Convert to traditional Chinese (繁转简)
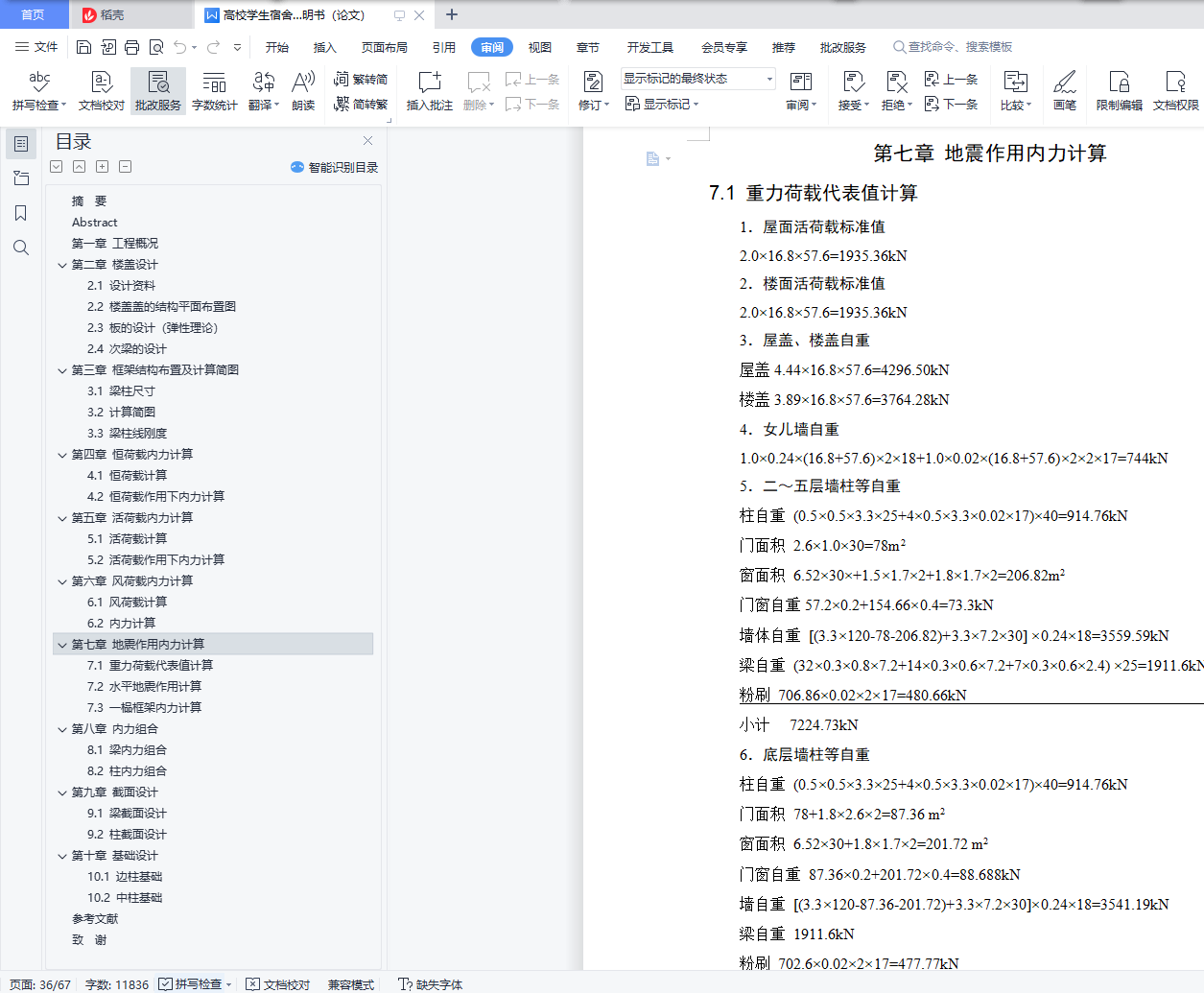The width and height of the screenshot is (1204, 993). (x=361, y=80)
